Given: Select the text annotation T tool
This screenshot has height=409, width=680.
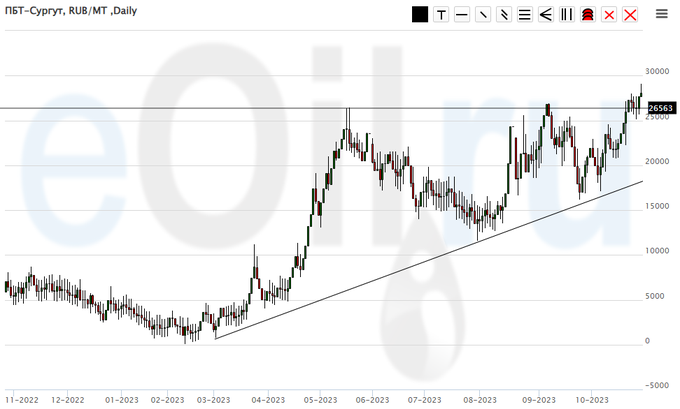Looking at the screenshot, I should (x=441, y=15).
